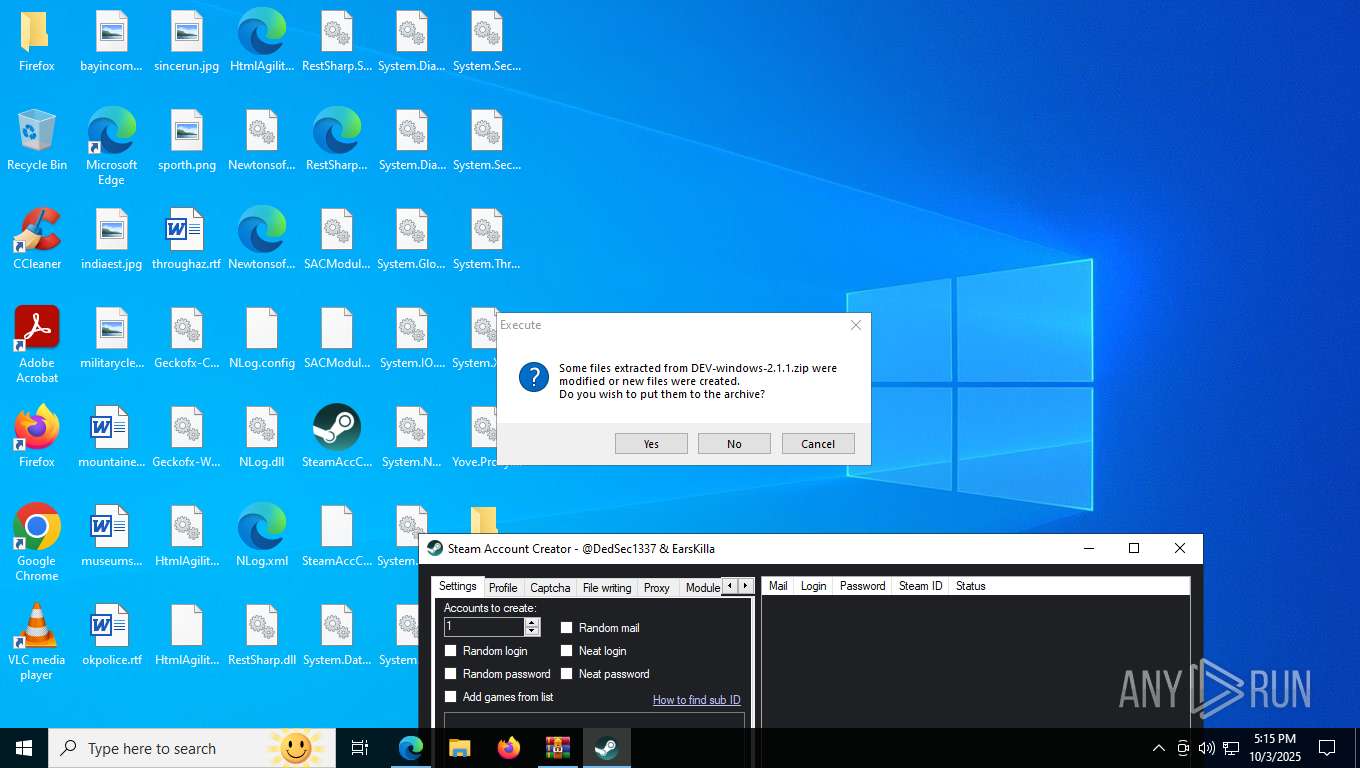The image size is (1360, 768).
Task: Open Firefox from the taskbar
Action: [509, 748]
